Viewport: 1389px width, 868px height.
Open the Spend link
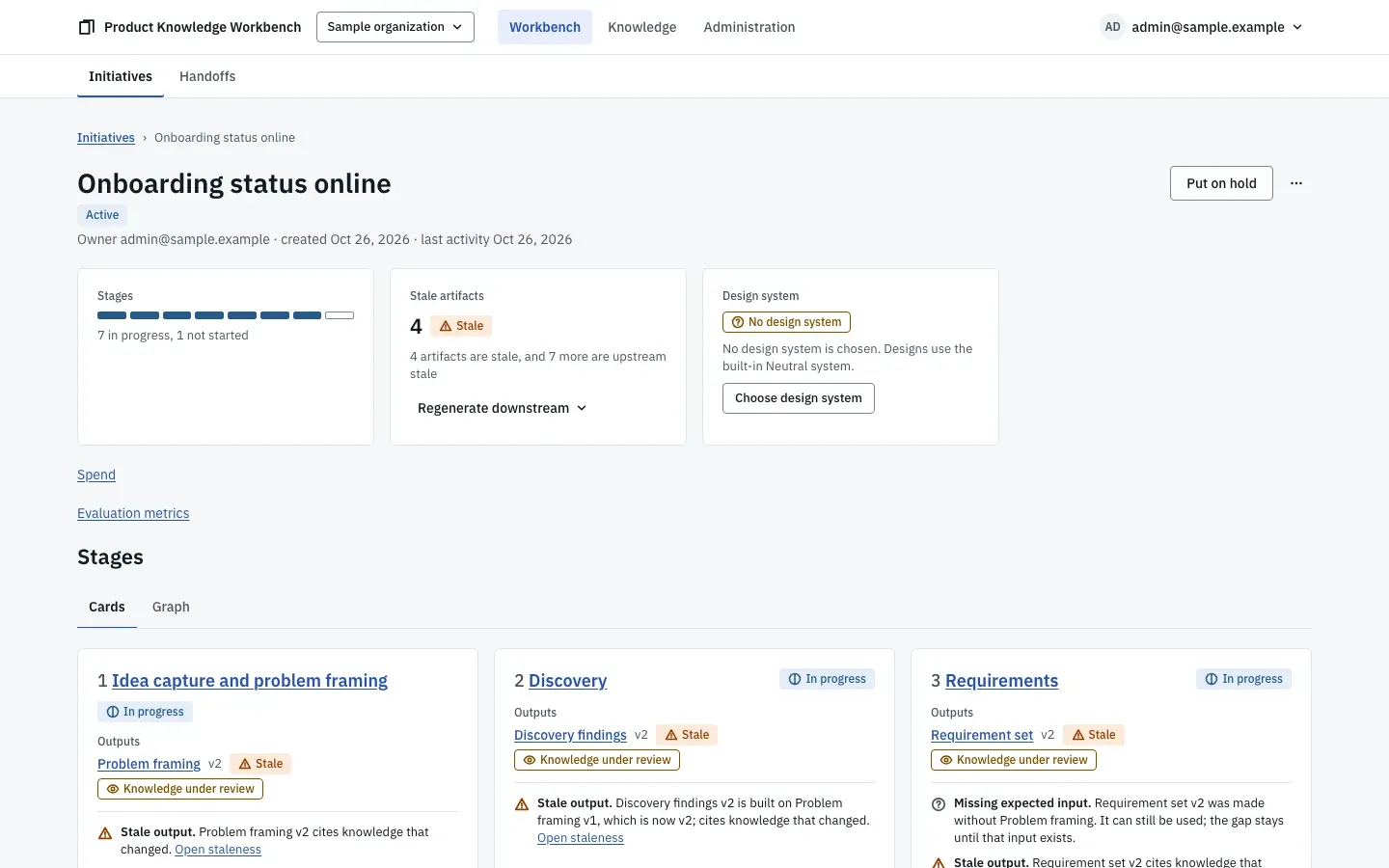point(96,475)
